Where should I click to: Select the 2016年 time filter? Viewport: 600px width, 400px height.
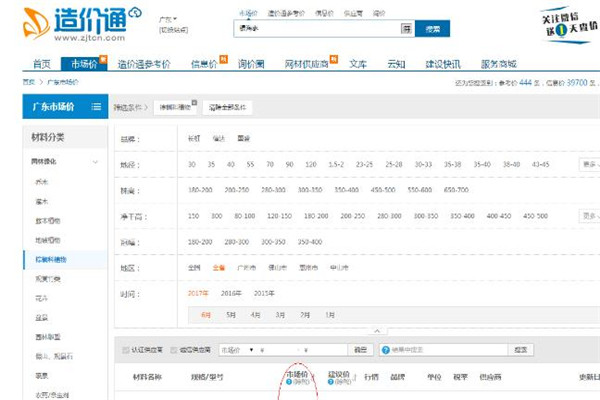(230, 293)
